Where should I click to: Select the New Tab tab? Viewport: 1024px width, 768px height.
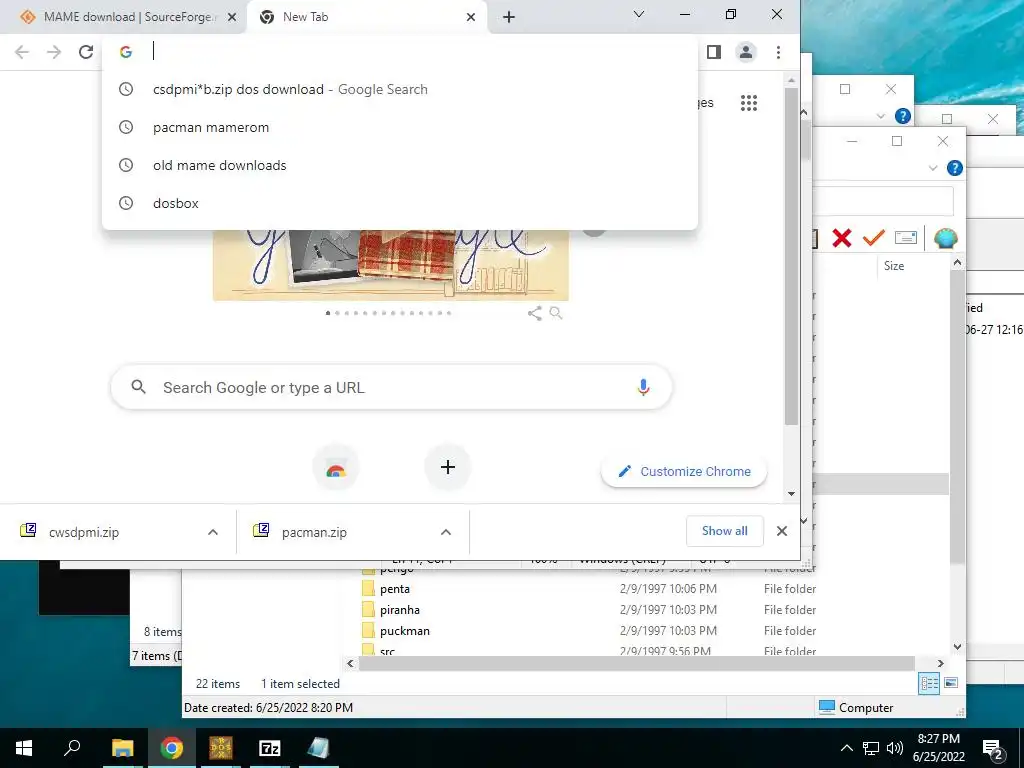pyautogui.click(x=368, y=17)
